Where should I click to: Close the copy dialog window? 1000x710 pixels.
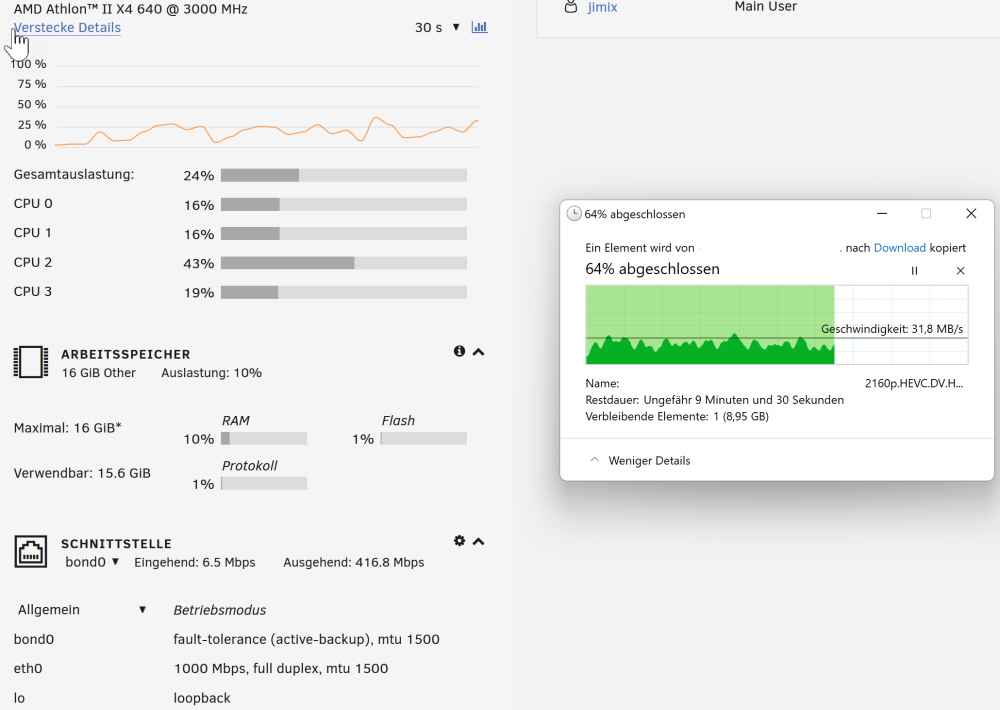pyautogui.click(x=971, y=214)
